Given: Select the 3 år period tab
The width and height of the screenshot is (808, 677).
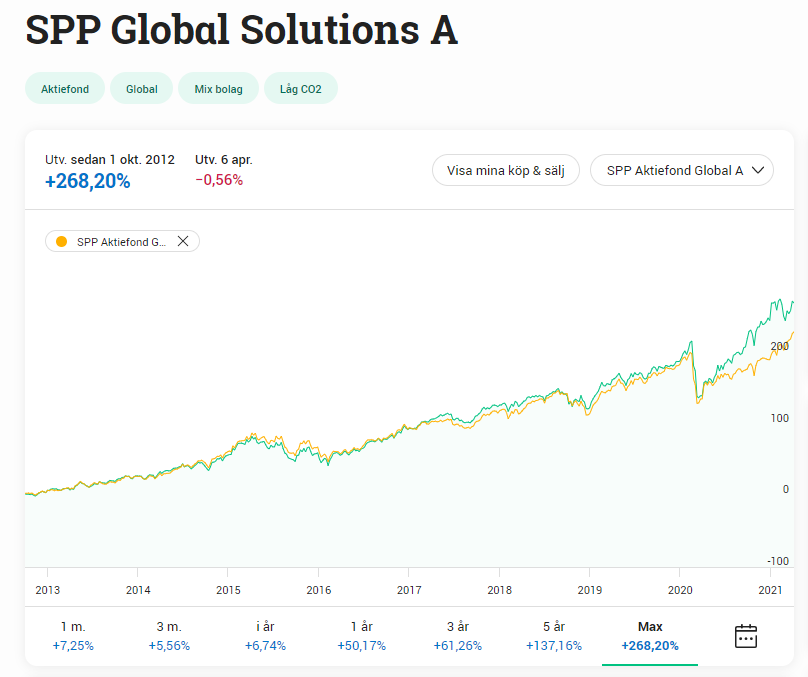Looking at the screenshot, I should [457, 636].
